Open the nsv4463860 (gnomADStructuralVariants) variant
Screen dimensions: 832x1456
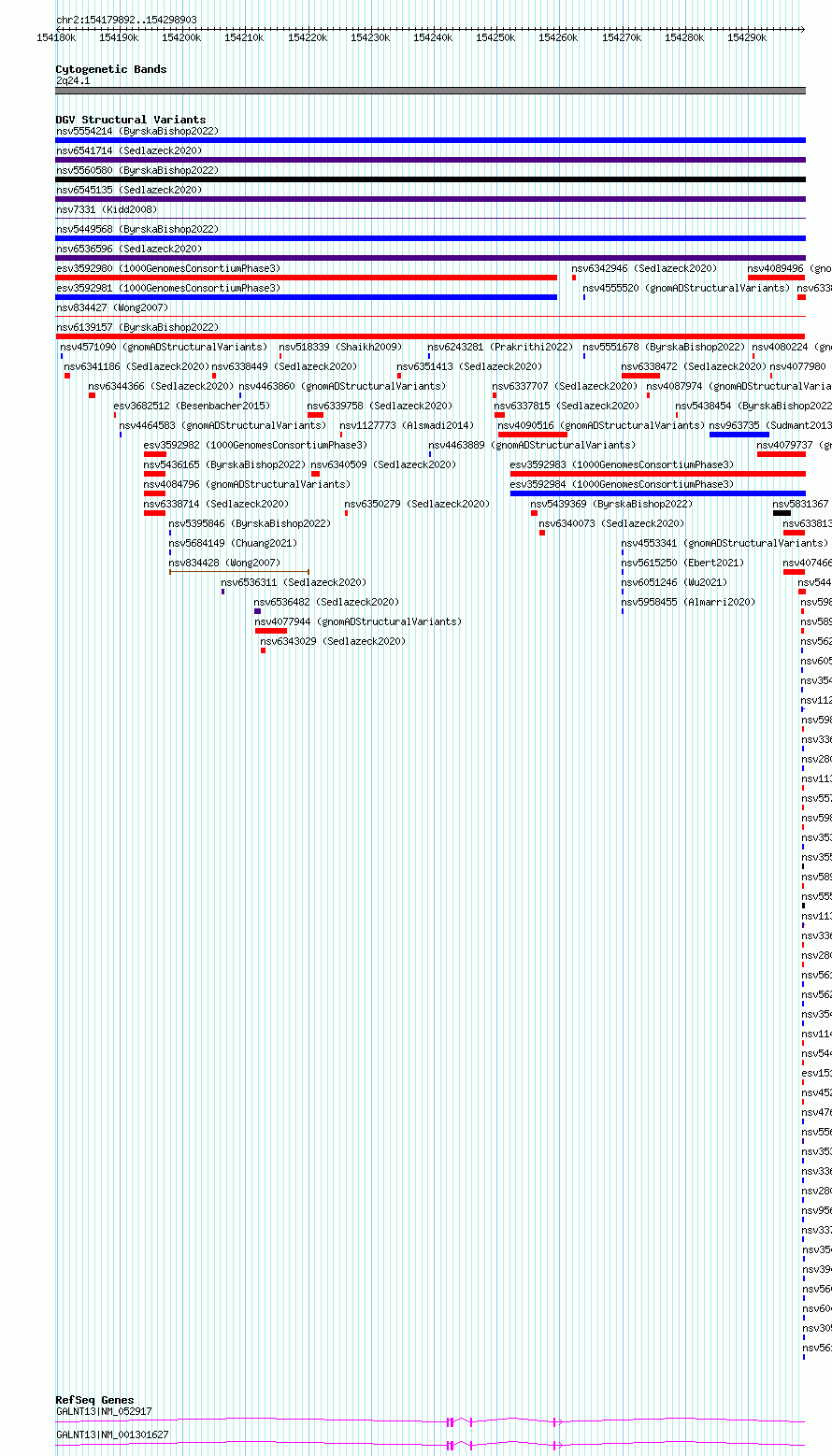point(342,387)
